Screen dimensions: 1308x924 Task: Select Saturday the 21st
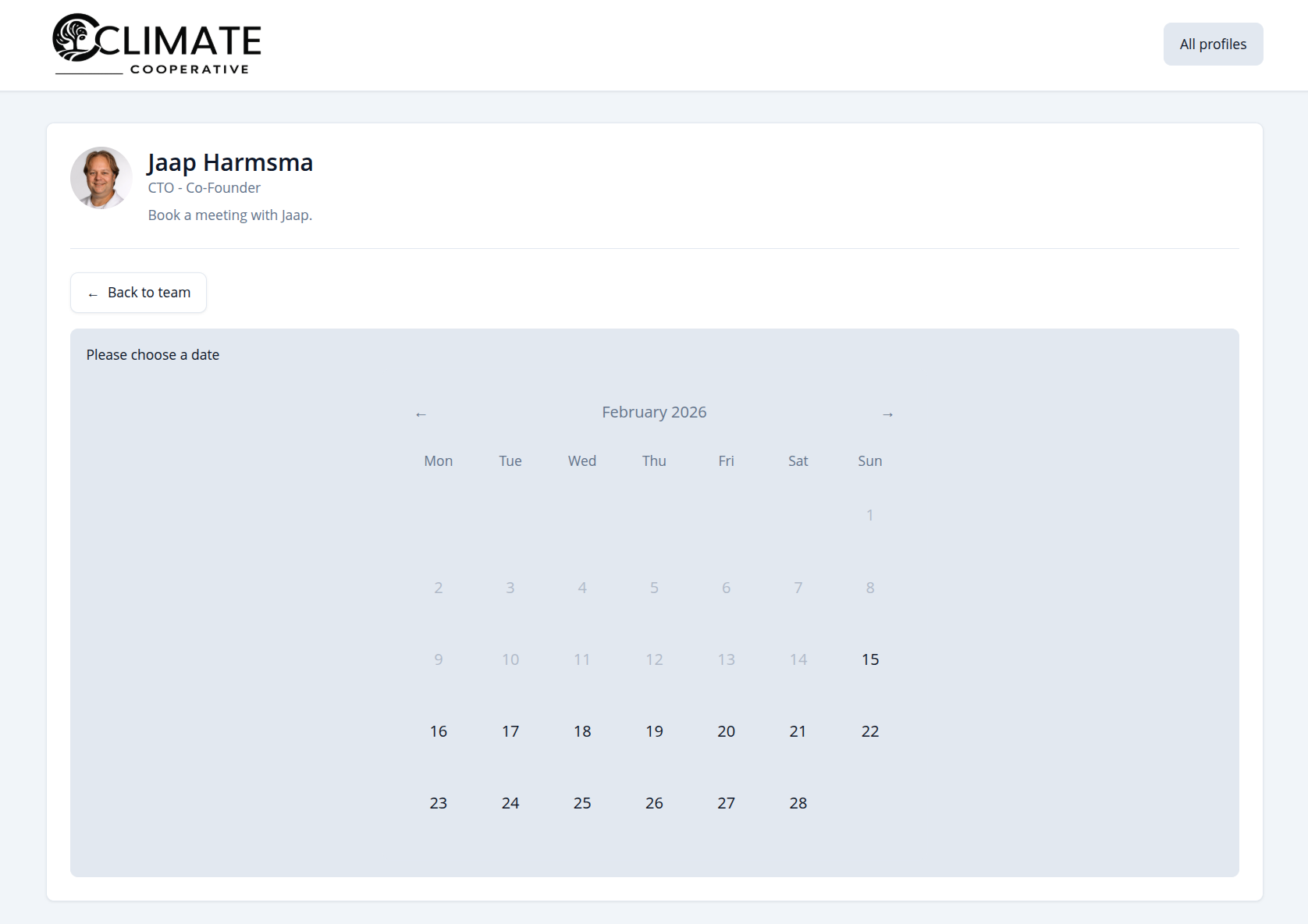click(x=798, y=731)
